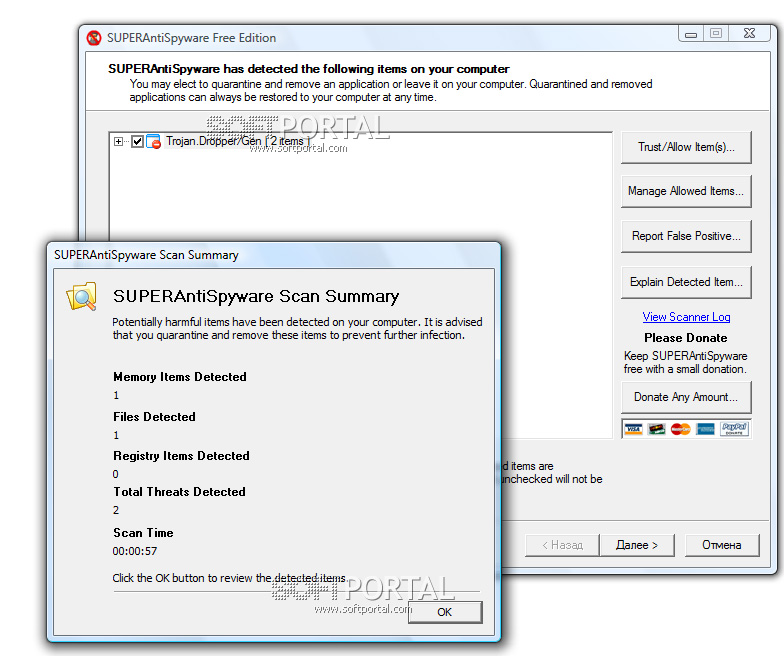
Task: Click the PayPal donate icon
Action: coord(734,429)
